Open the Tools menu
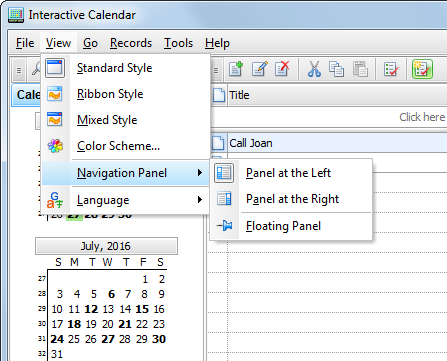Image resolution: width=447 pixels, height=361 pixels. coord(178,43)
